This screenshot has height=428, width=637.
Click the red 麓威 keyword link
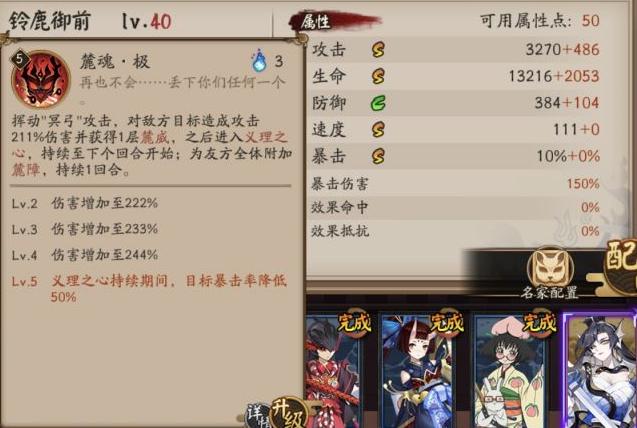coord(154,137)
